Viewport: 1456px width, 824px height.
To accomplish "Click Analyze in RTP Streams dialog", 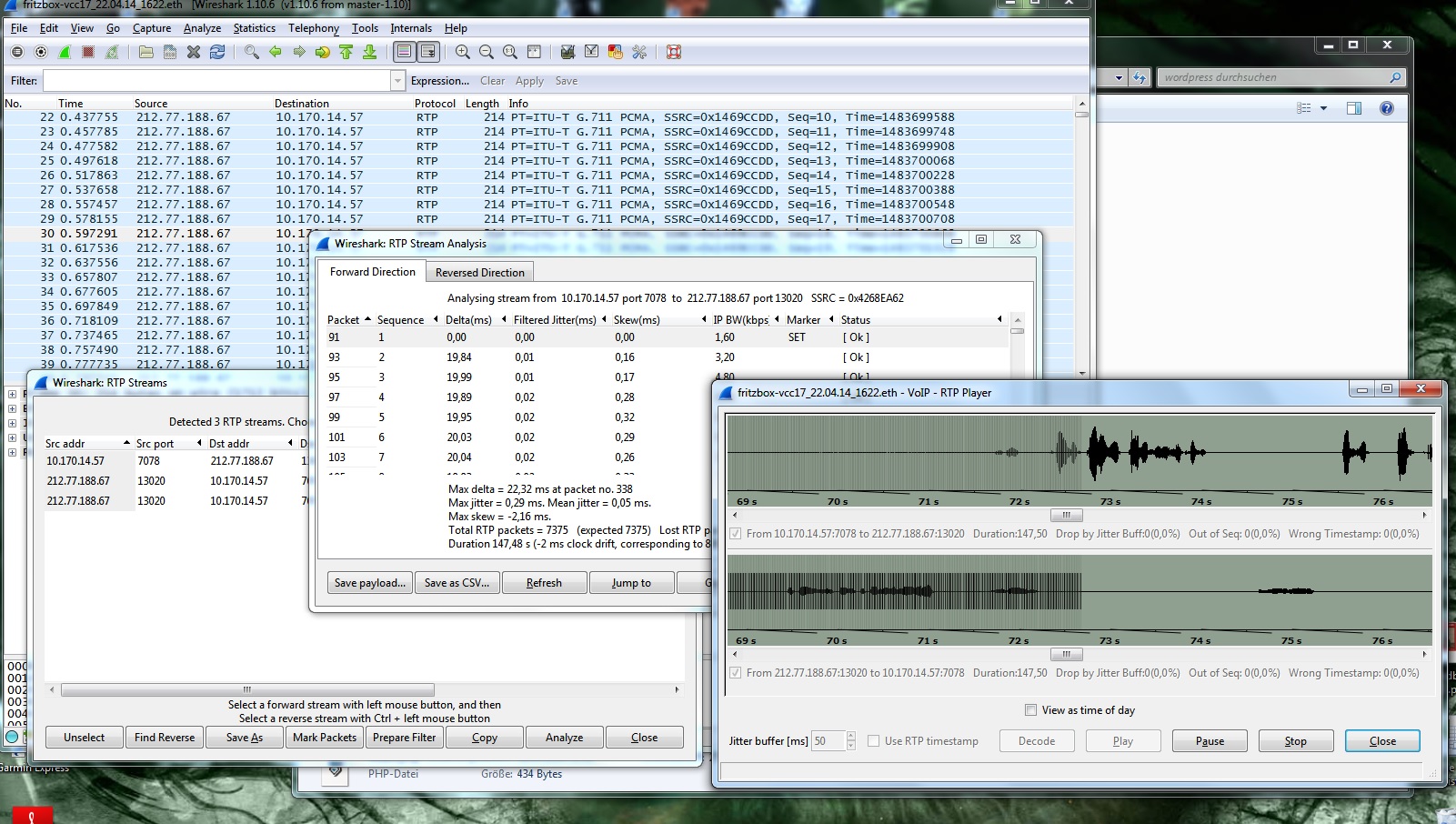I will tap(565, 738).
